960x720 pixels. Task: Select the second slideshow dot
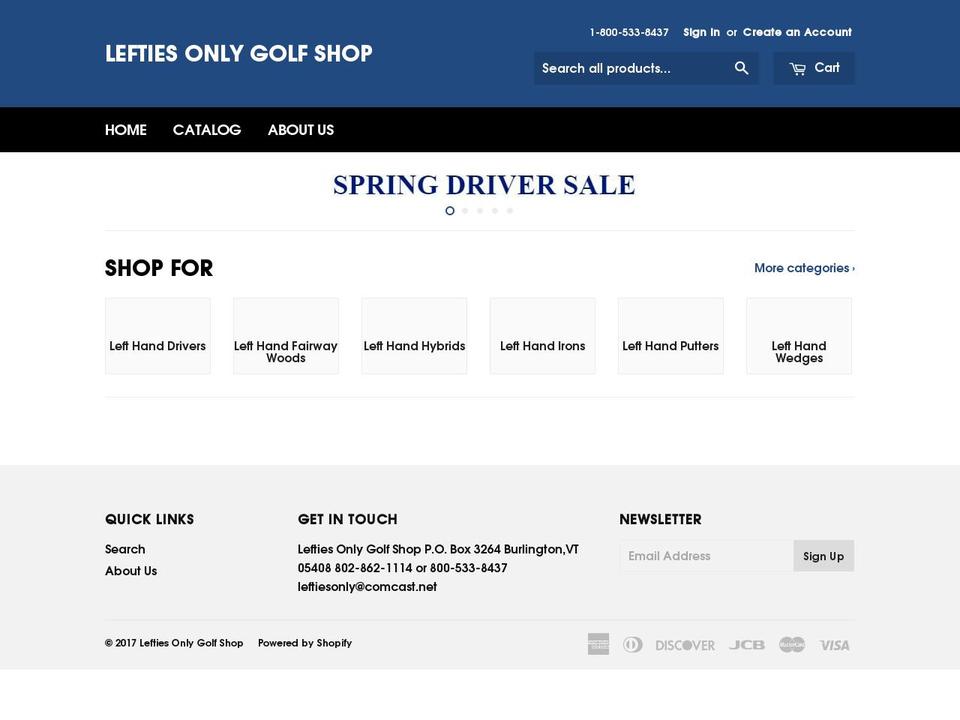pos(465,210)
